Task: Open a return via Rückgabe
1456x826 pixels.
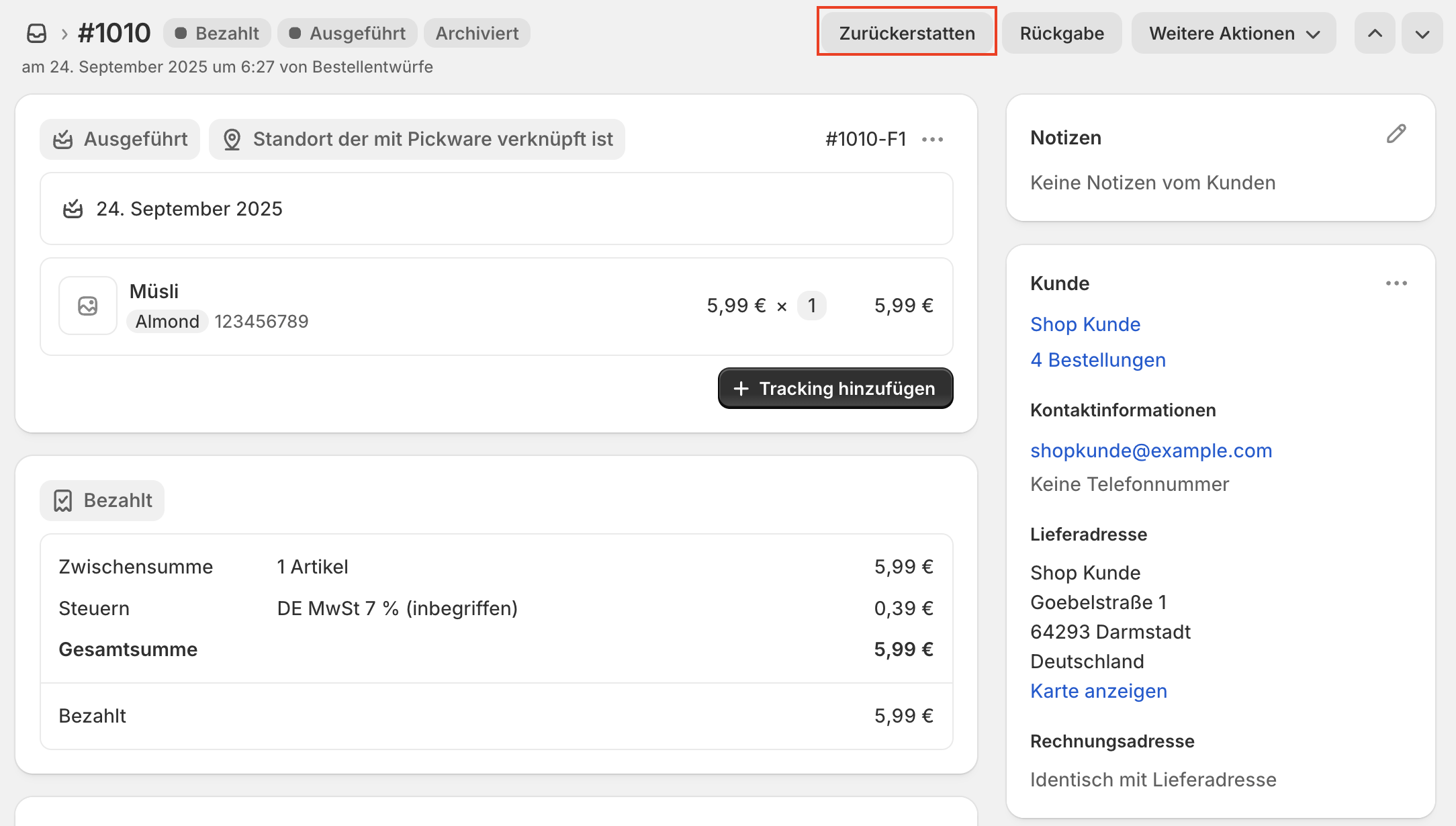Action: point(1061,33)
